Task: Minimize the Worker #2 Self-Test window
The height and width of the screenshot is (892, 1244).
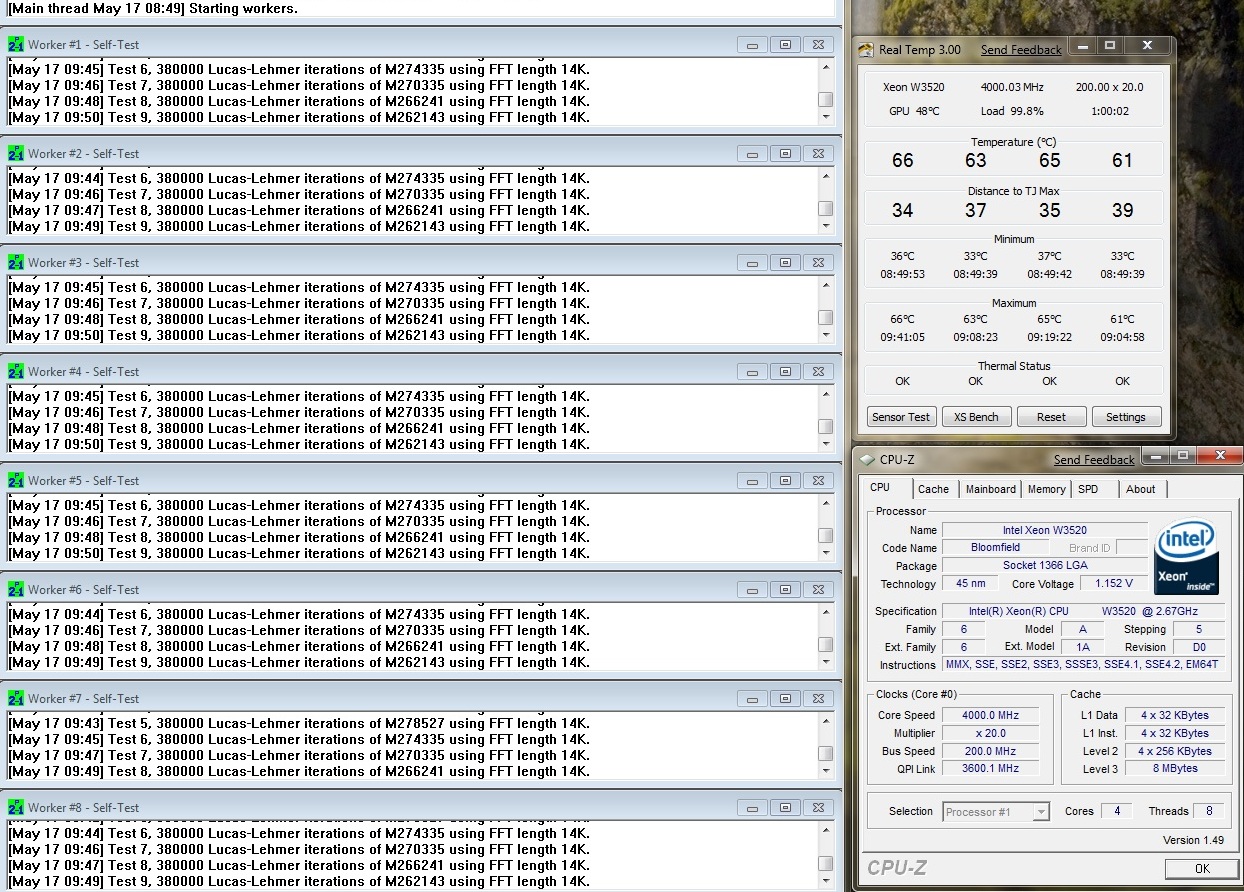Action: click(752, 154)
